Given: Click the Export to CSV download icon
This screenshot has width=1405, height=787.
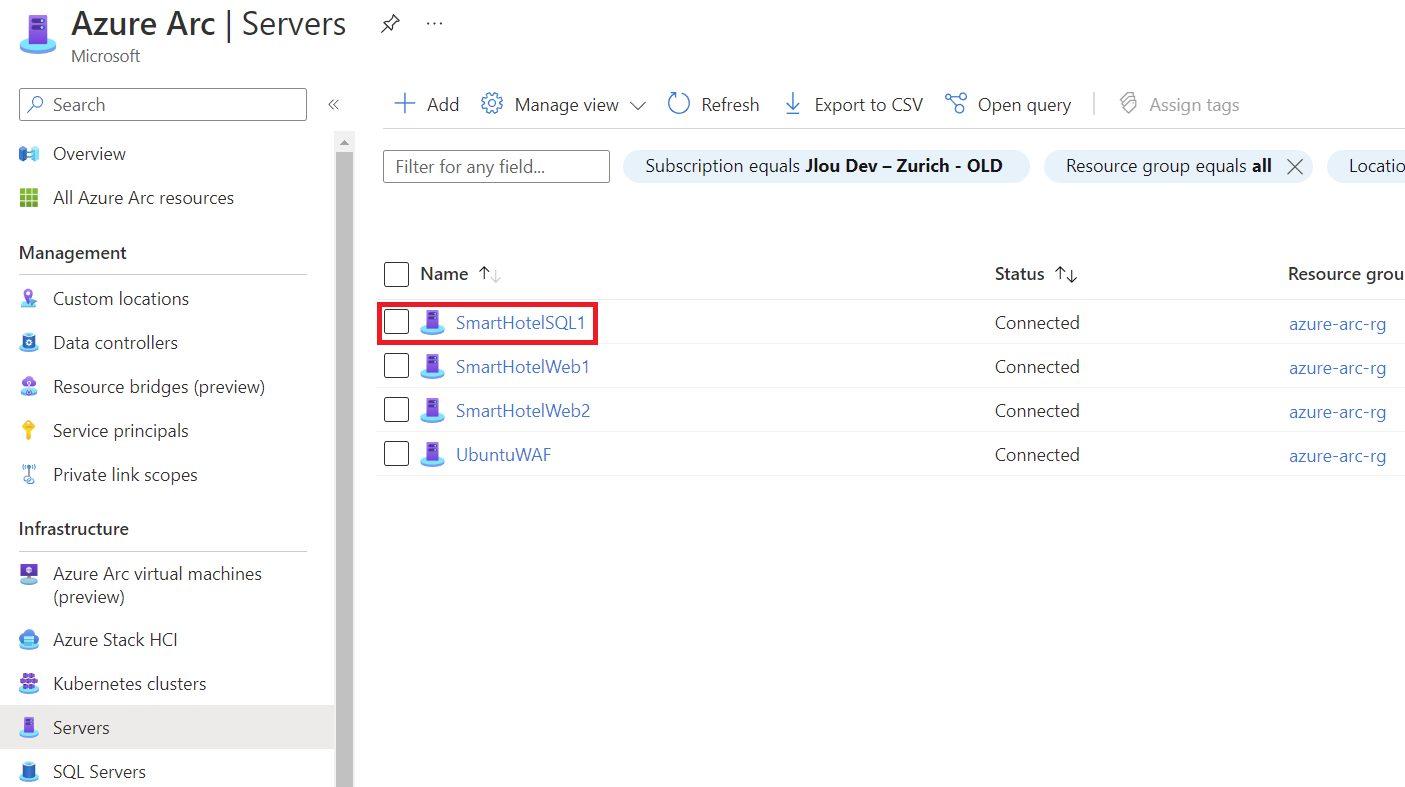Looking at the screenshot, I should tap(793, 104).
